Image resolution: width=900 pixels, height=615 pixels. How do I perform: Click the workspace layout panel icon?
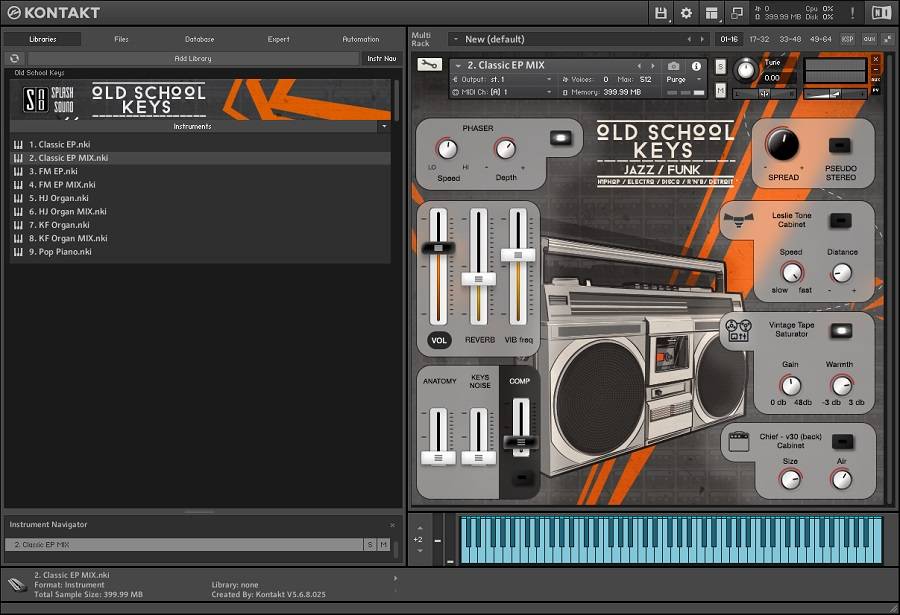712,13
